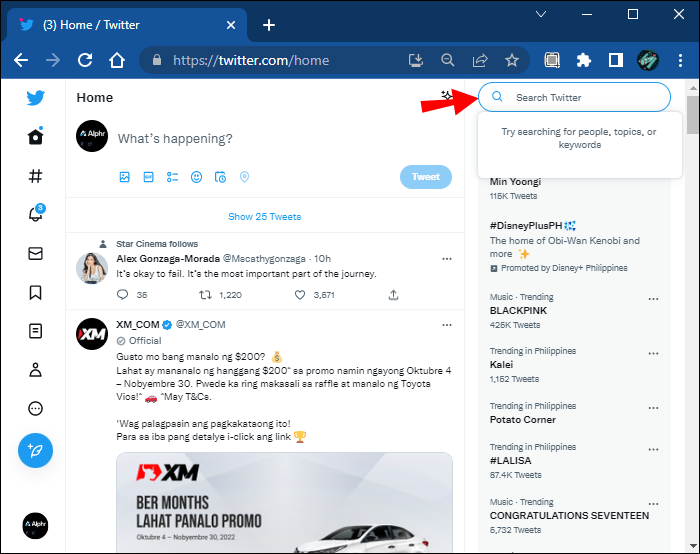Open the XM Ber Months promo image

[x=284, y=503]
